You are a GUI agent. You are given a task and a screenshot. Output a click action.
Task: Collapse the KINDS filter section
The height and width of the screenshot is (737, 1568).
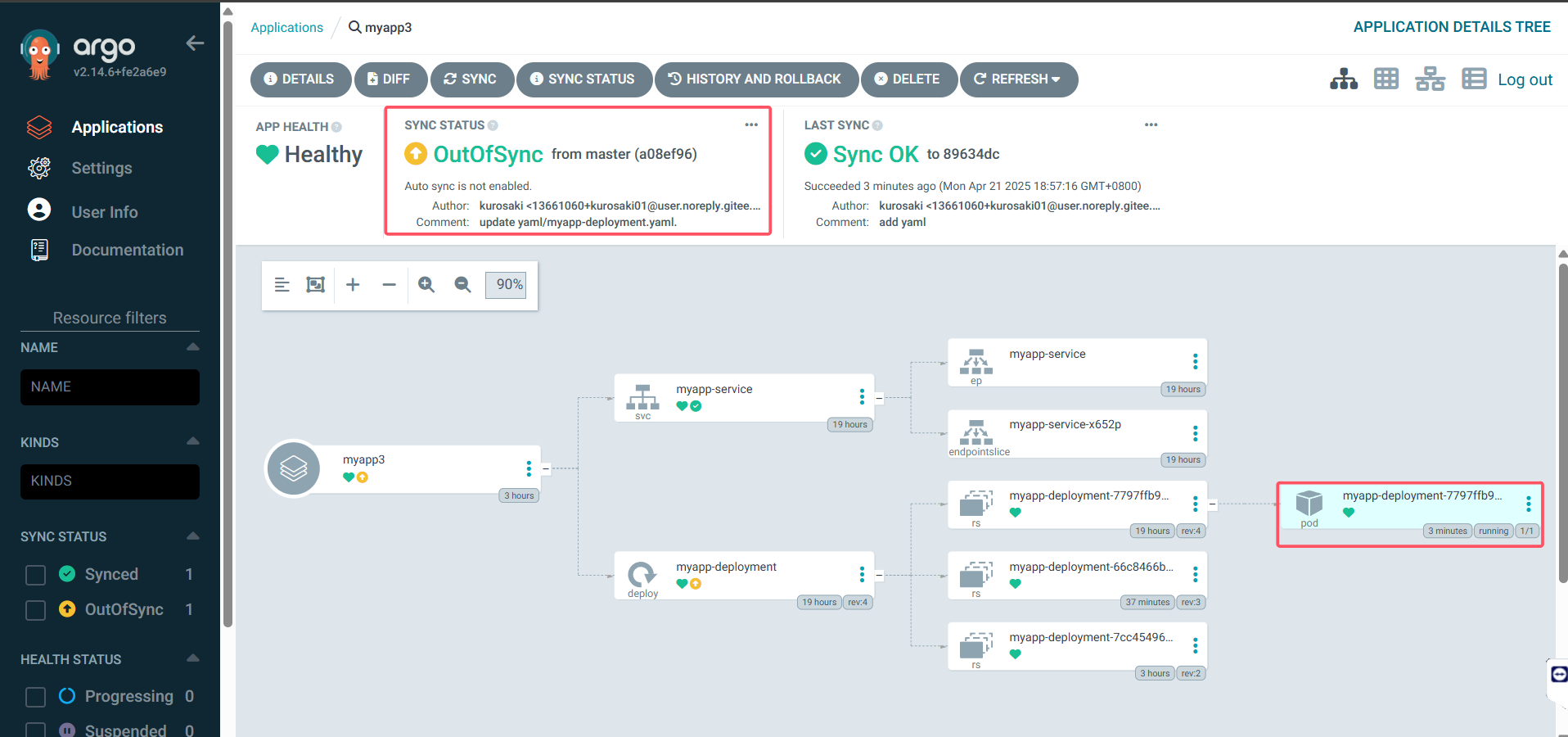[x=193, y=441]
